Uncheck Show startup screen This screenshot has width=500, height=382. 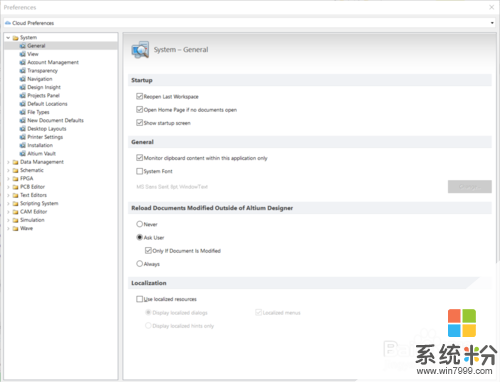(140, 123)
